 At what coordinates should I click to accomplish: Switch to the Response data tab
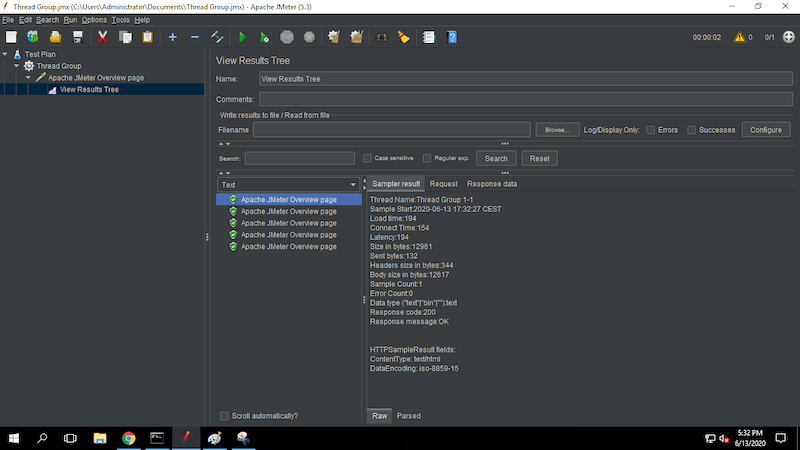(x=492, y=184)
